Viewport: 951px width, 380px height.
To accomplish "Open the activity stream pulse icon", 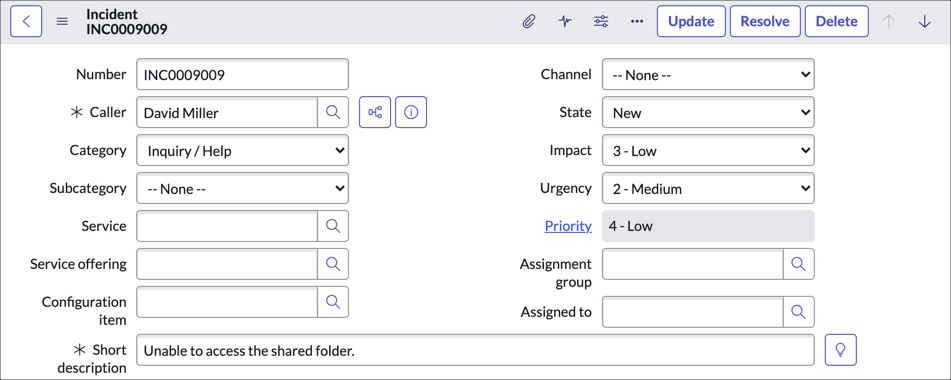I will coord(565,21).
